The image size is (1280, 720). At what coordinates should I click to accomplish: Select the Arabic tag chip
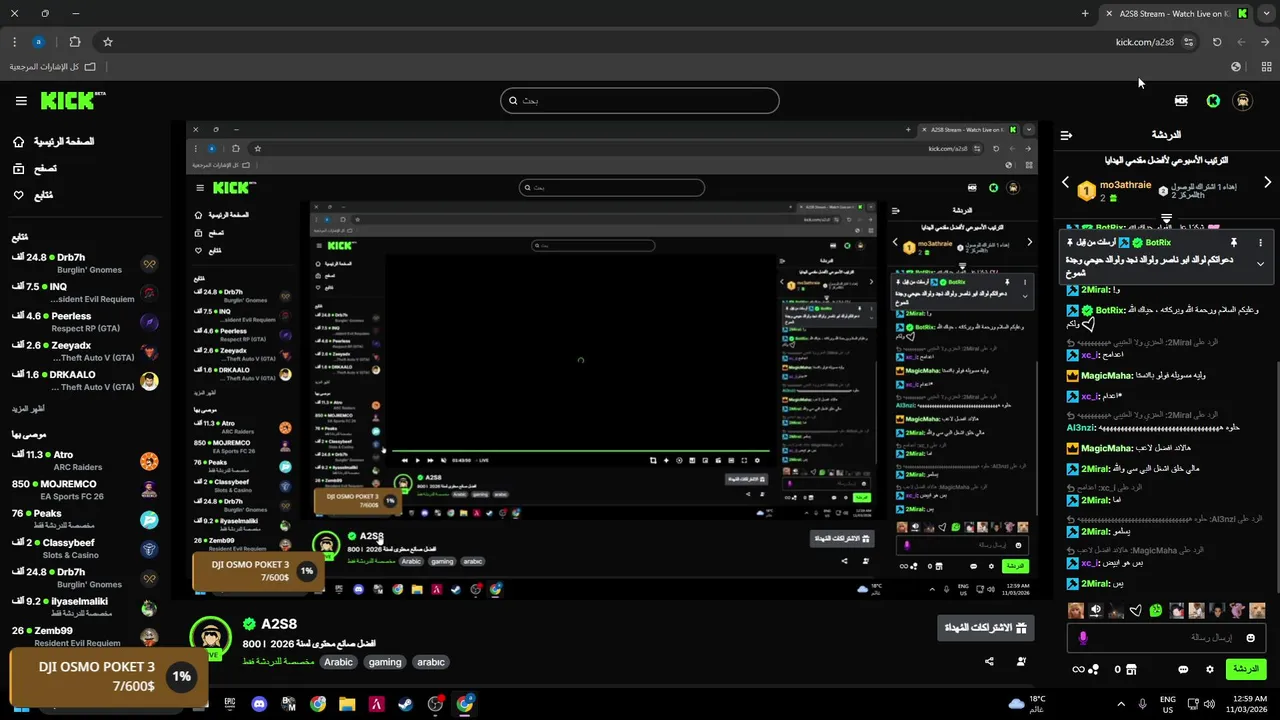pos(338,662)
